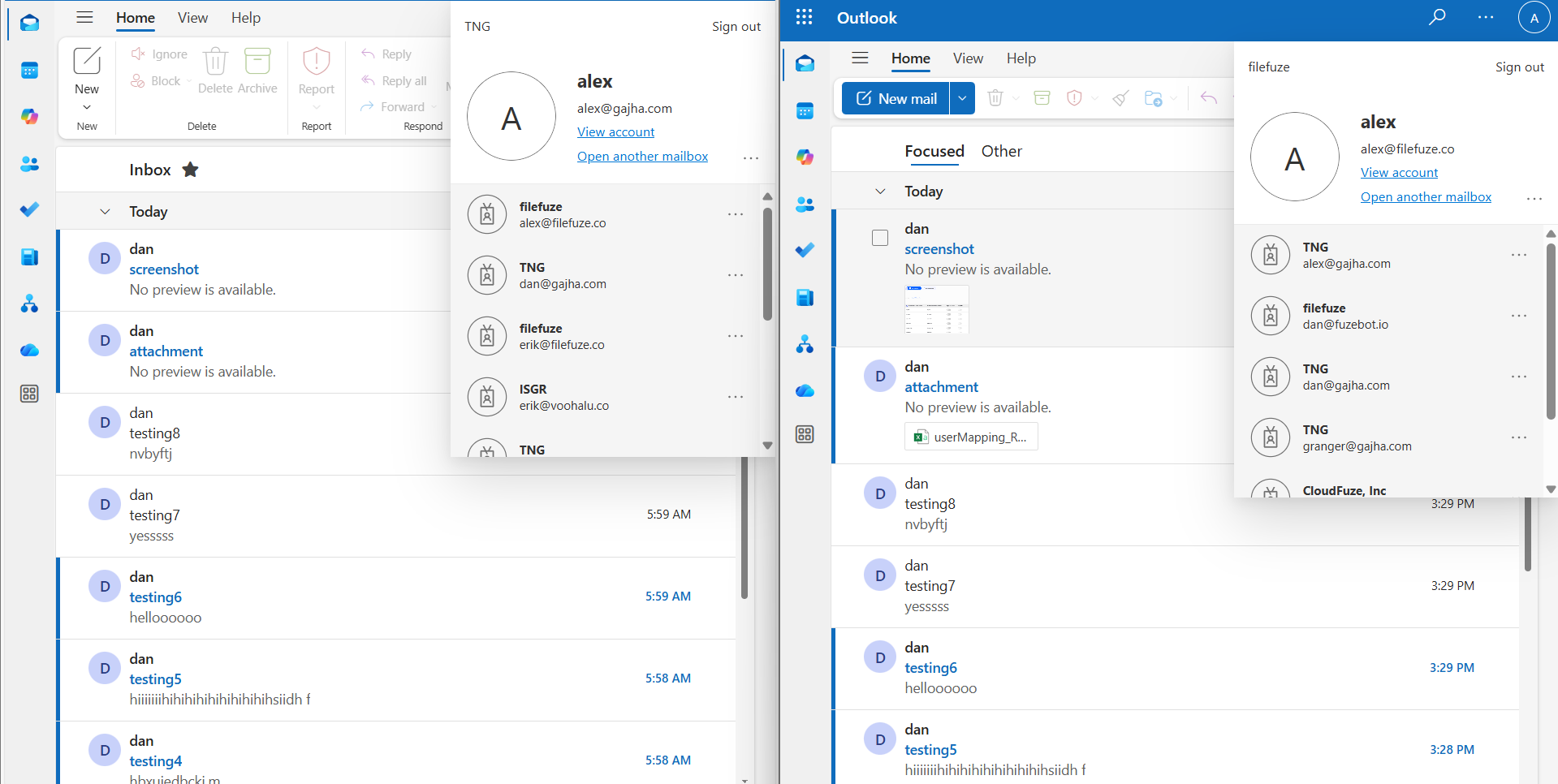1558x784 pixels.
Task: Collapse the Today group in the right inbox
Action: (x=880, y=191)
